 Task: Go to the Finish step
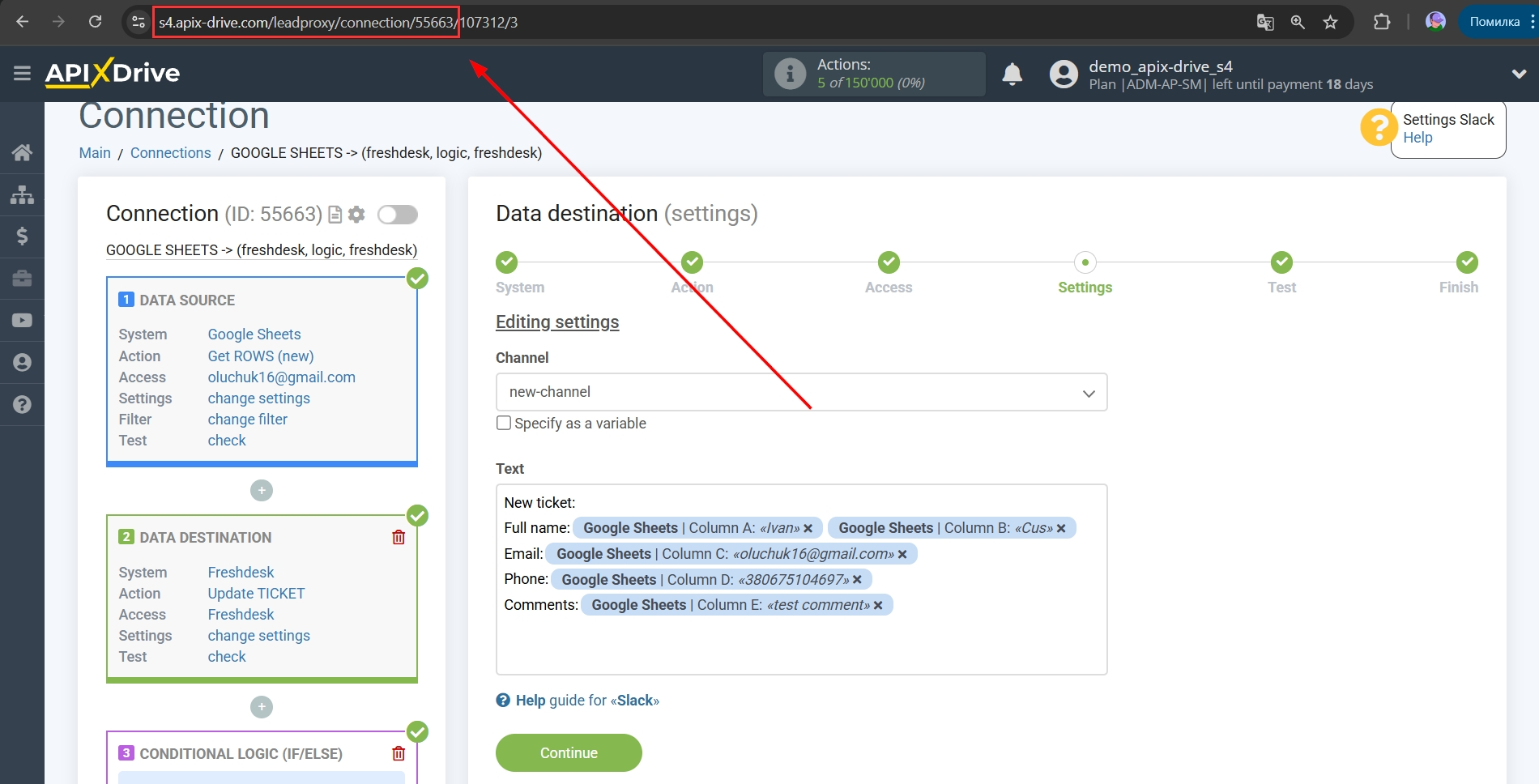[x=1467, y=262]
